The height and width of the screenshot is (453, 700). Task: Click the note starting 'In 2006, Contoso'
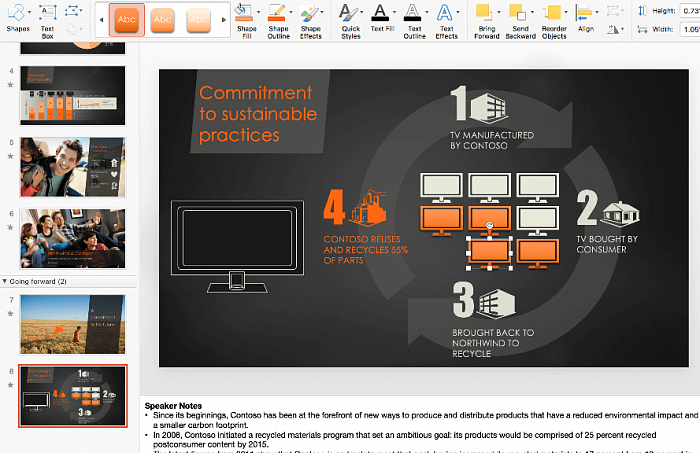point(404,440)
